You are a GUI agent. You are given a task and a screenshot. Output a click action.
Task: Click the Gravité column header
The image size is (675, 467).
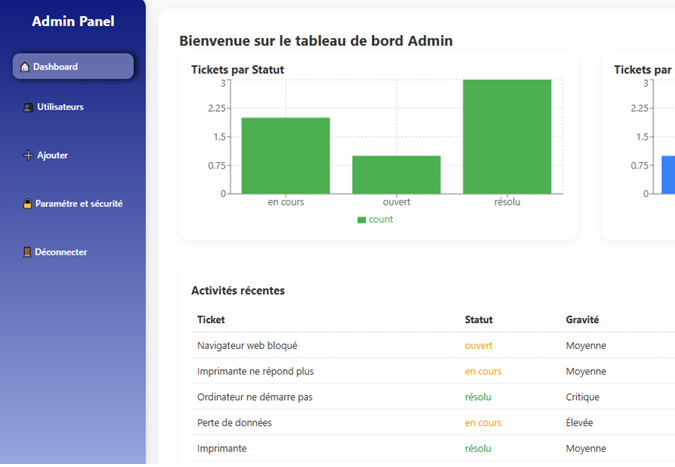point(582,320)
